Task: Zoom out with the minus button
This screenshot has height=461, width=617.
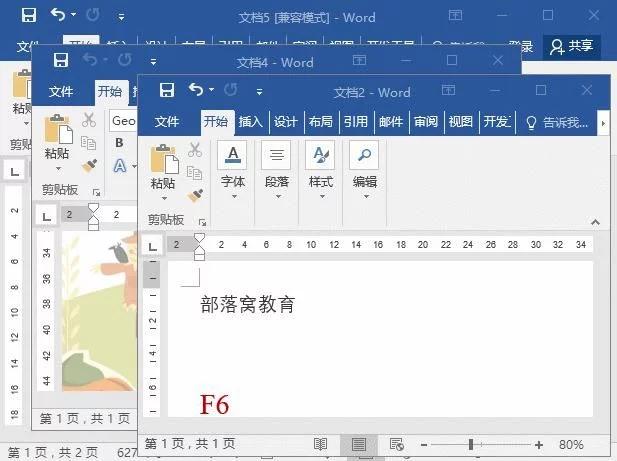Action: coord(424,445)
